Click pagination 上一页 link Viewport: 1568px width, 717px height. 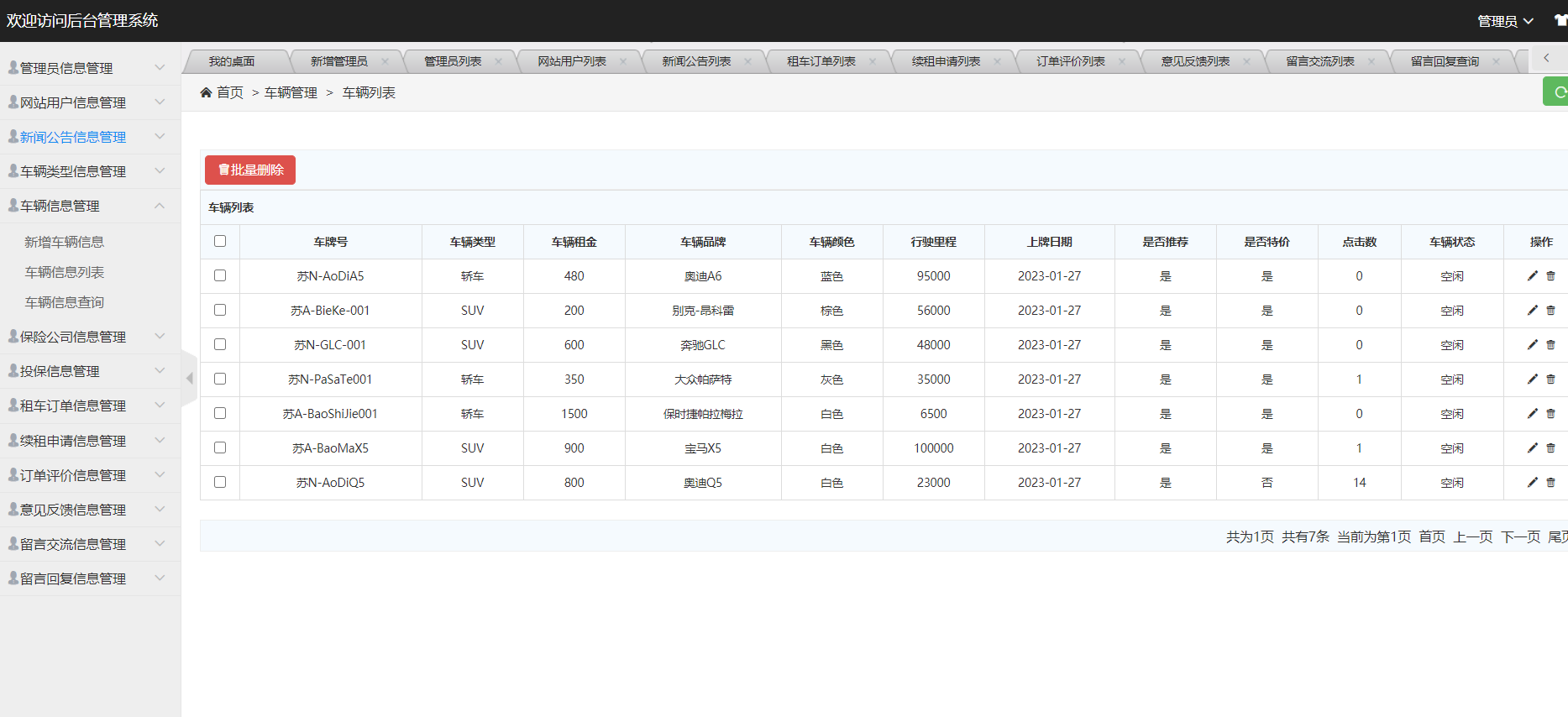(x=1473, y=536)
